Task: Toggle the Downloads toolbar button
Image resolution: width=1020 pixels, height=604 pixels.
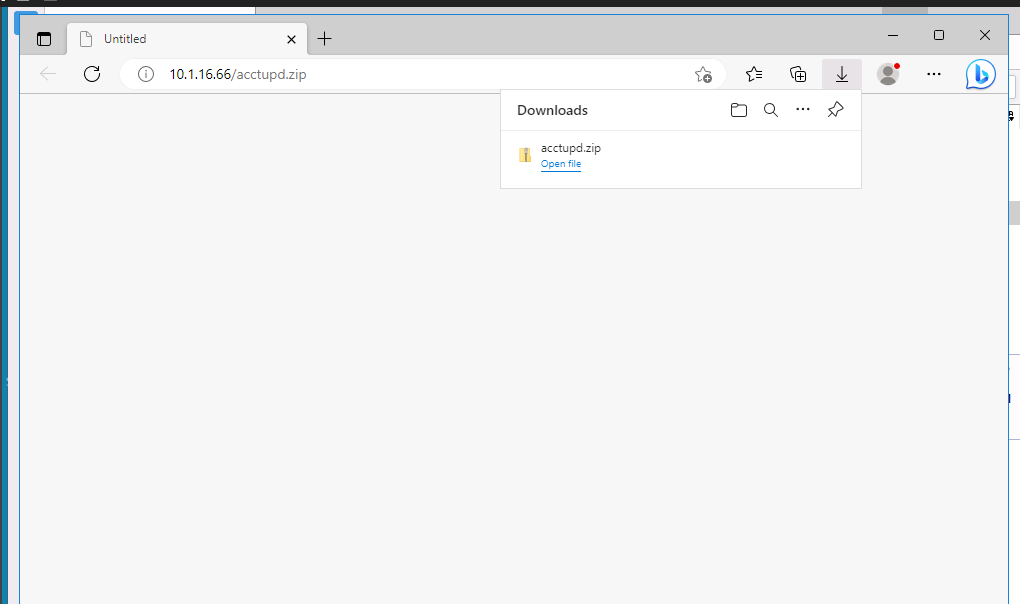Action: click(842, 74)
